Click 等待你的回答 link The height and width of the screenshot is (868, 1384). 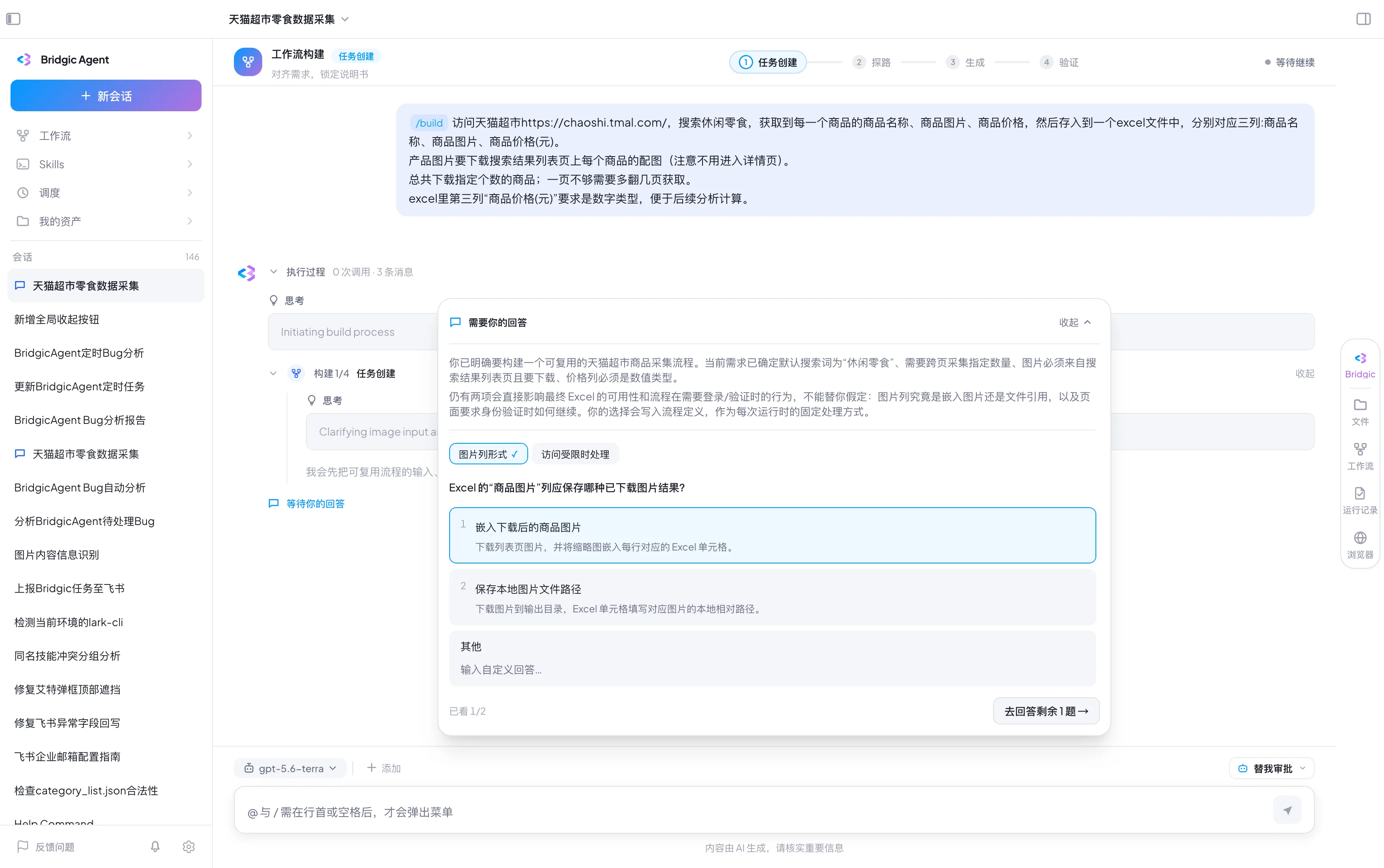[315, 504]
